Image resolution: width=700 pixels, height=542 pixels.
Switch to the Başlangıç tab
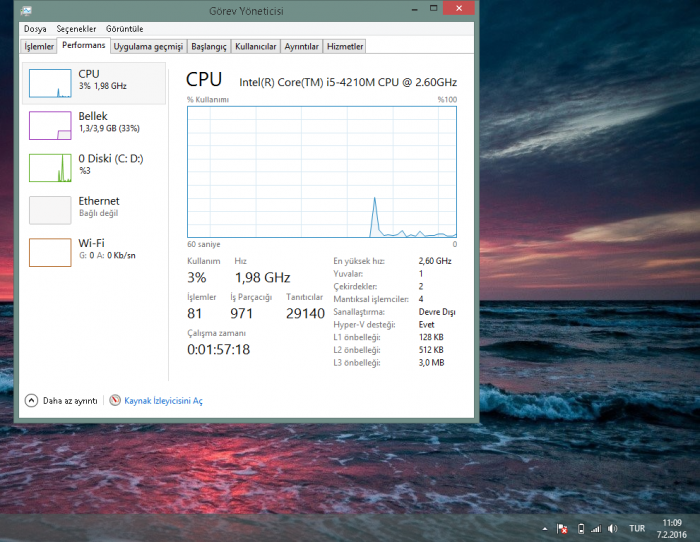click(x=209, y=46)
